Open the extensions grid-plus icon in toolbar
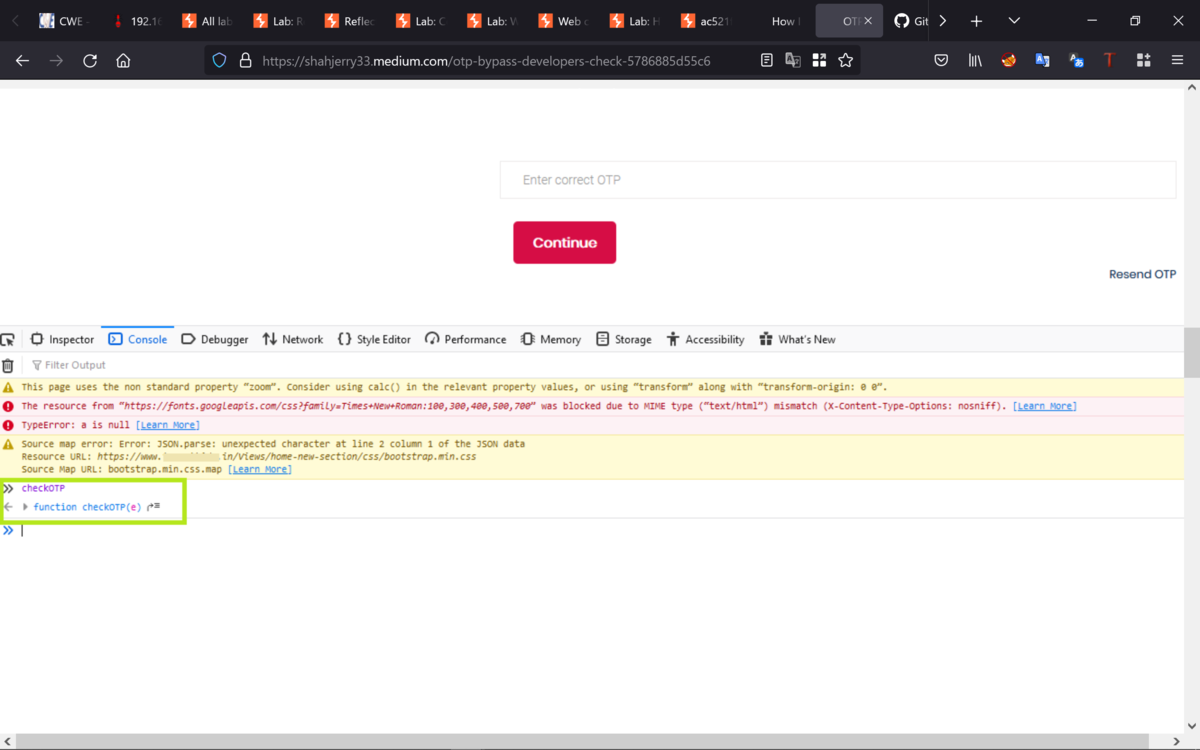 pyautogui.click(x=1143, y=61)
